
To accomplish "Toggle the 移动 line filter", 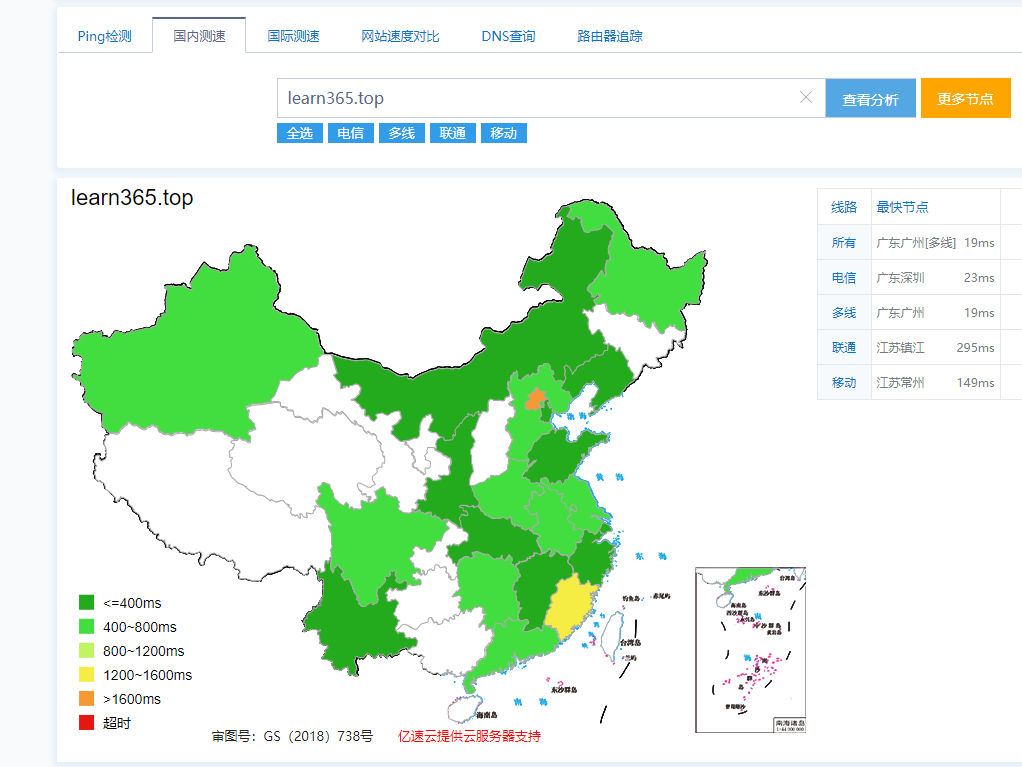I will [504, 133].
